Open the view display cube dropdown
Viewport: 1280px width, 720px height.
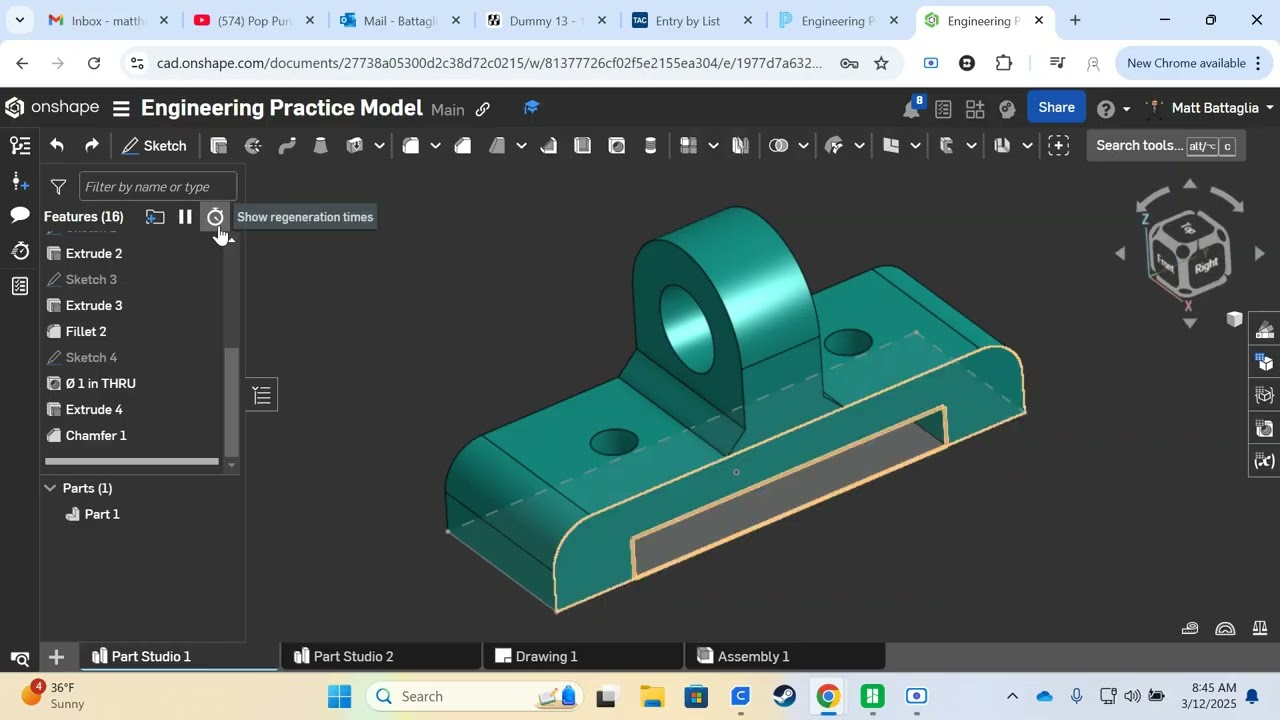tap(1235, 319)
